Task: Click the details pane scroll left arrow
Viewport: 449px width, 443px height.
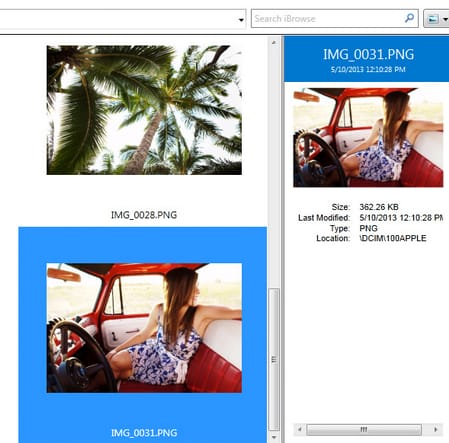Action: [x=299, y=429]
